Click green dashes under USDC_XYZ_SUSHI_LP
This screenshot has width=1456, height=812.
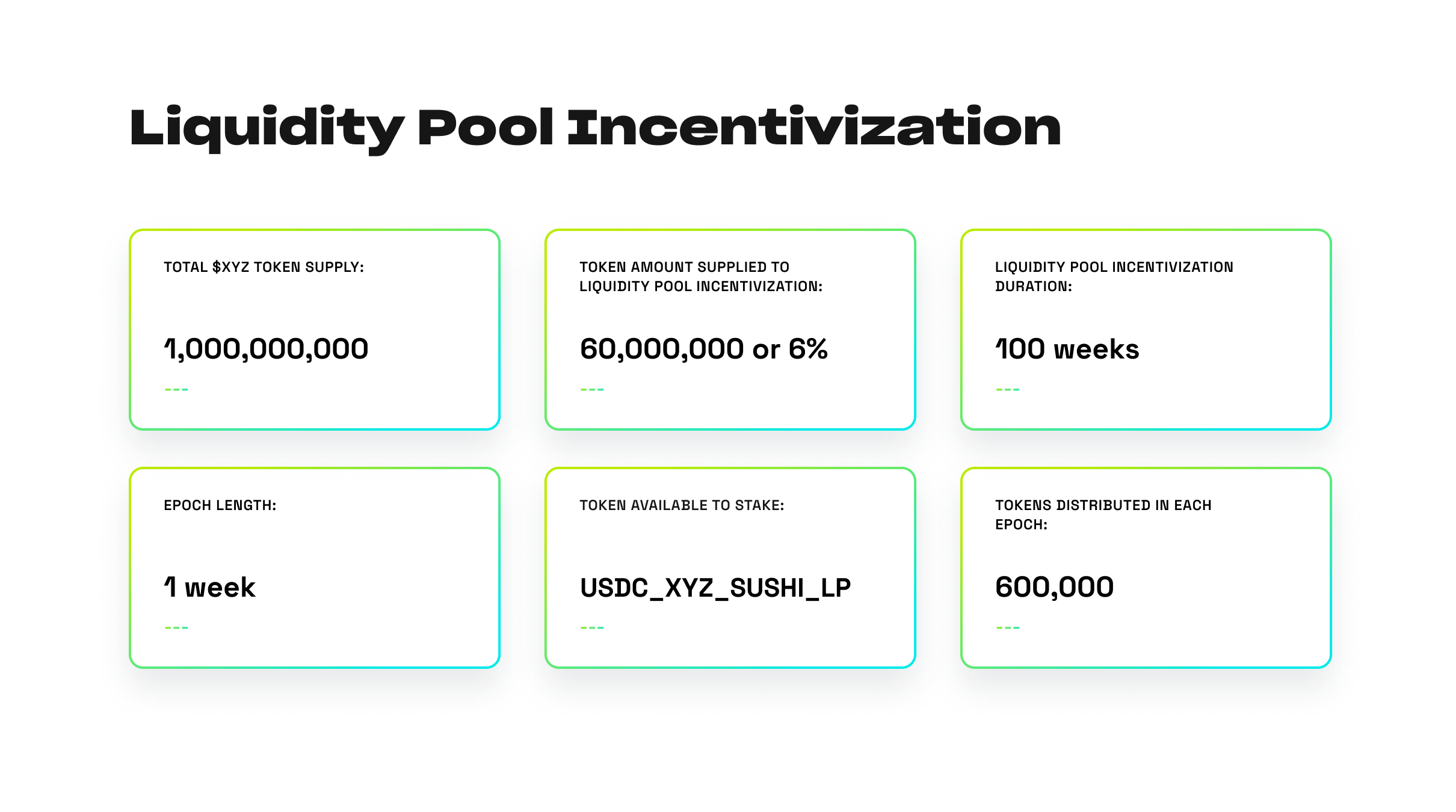coord(592,628)
